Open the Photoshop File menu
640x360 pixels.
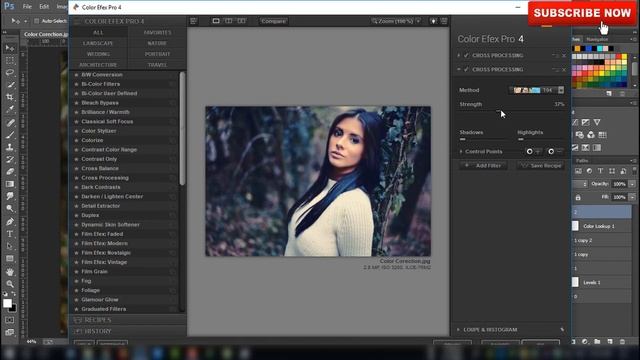point(27,7)
